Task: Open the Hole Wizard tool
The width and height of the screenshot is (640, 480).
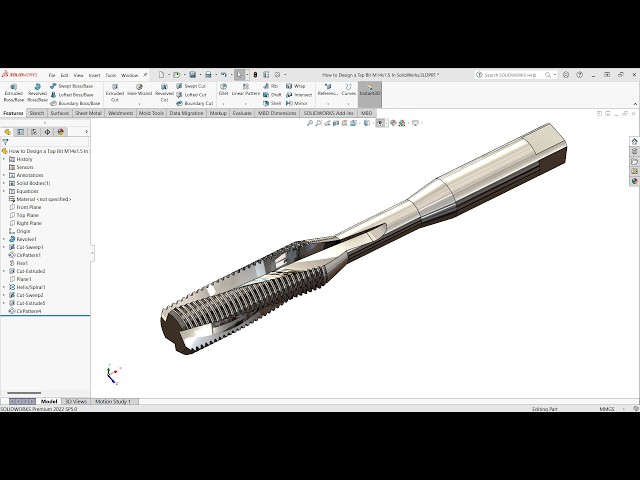Action: (139, 90)
